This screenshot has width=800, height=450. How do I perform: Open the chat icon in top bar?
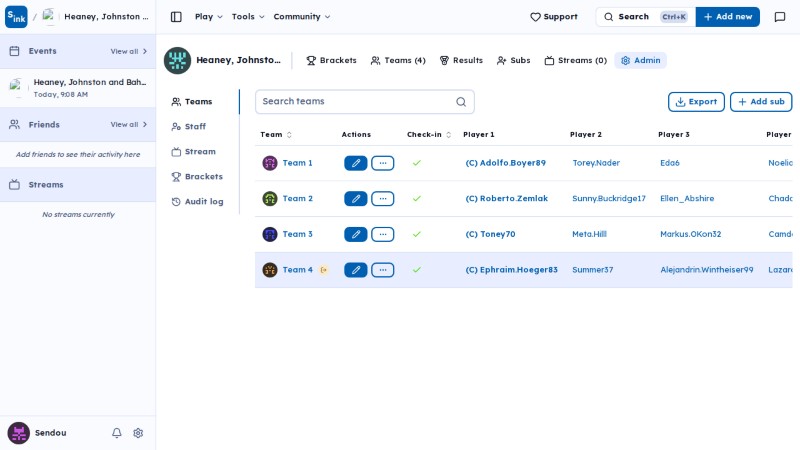coord(780,17)
